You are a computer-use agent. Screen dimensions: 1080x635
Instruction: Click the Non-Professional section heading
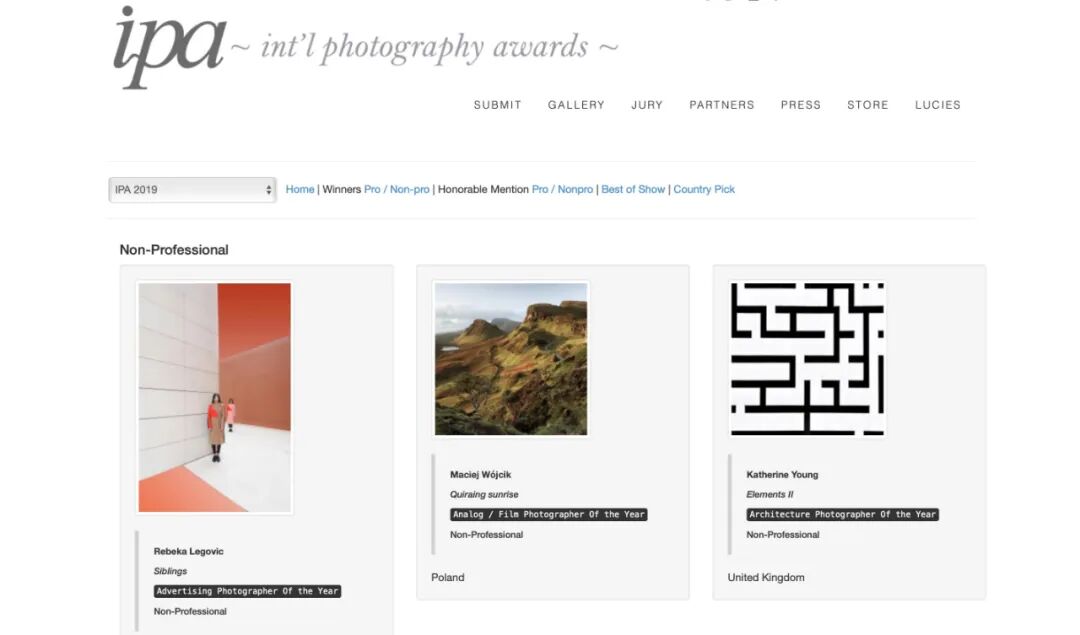(x=174, y=250)
